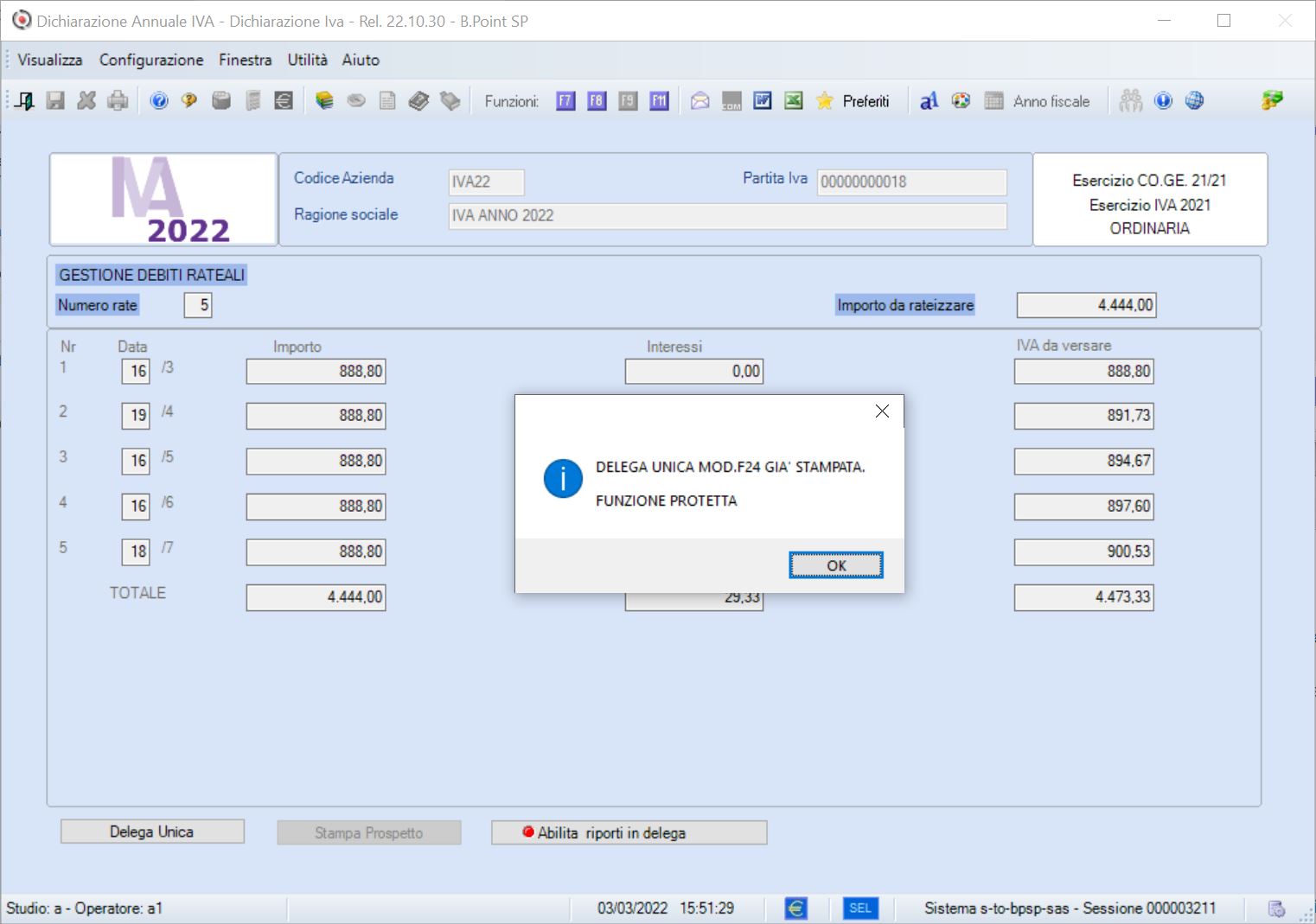This screenshot has width=1316, height=924.
Task: Click the exit door icon in toolbar
Action: 25,101
